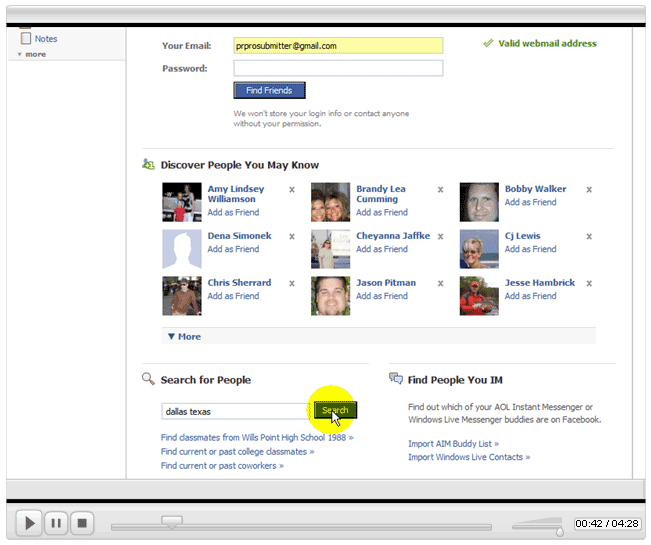This screenshot has height=545, width=651.
Task: Open Cheyanna Jaffke's name link
Action: click(393, 236)
